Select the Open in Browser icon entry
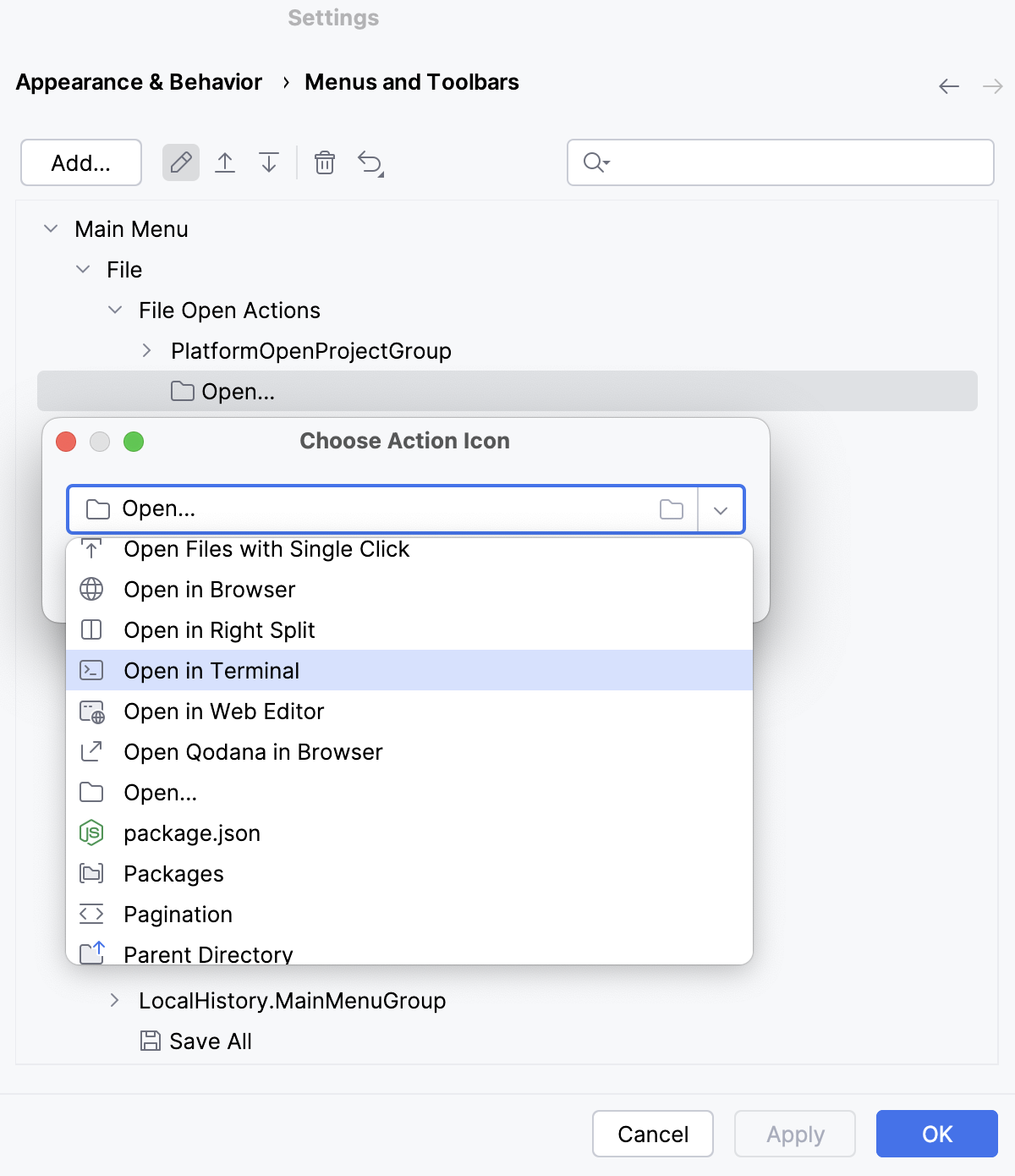This screenshot has height=1176, width=1015. pyautogui.click(x=210, y=589)
